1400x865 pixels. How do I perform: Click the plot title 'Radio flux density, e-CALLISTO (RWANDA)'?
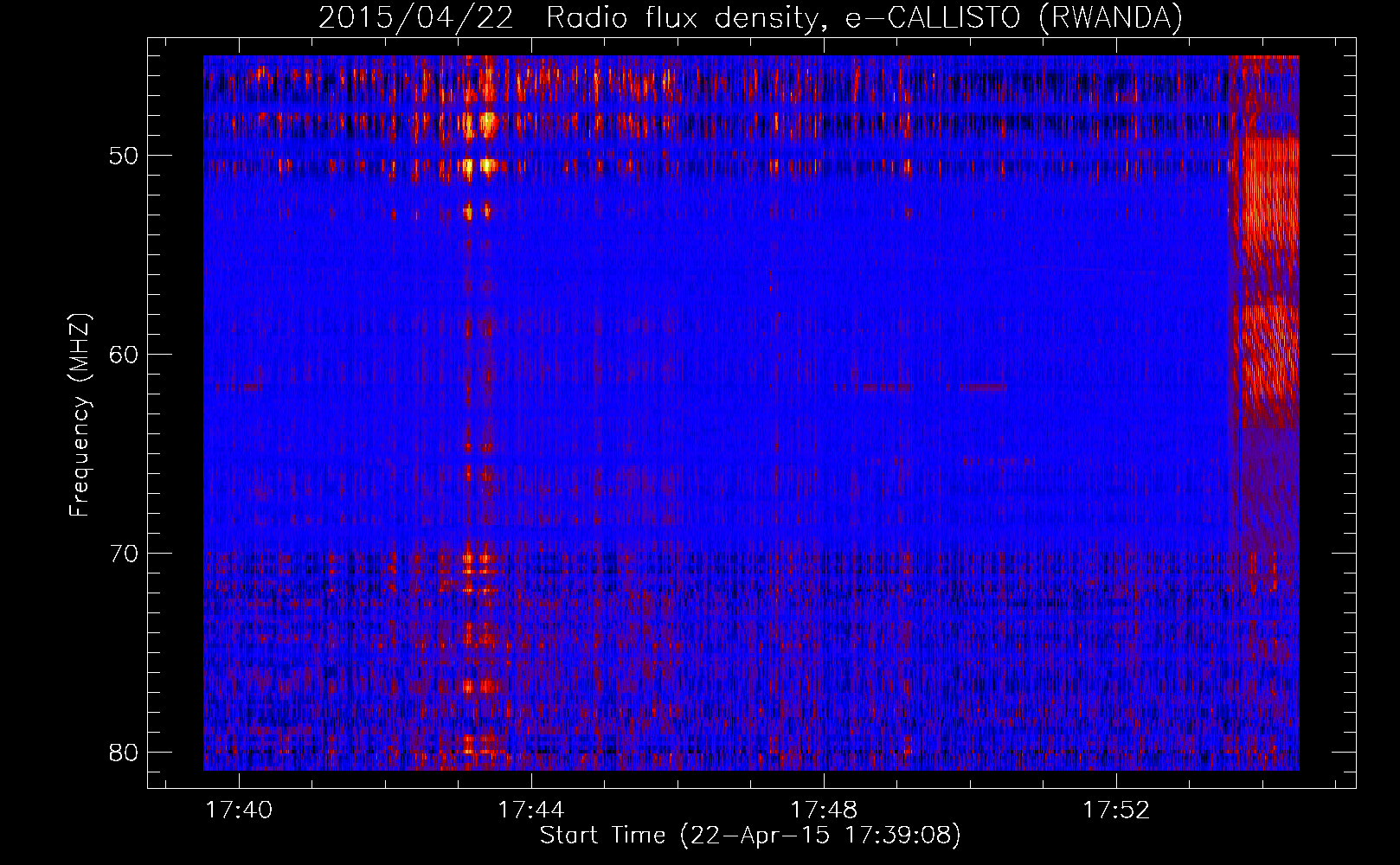[864, 17]
